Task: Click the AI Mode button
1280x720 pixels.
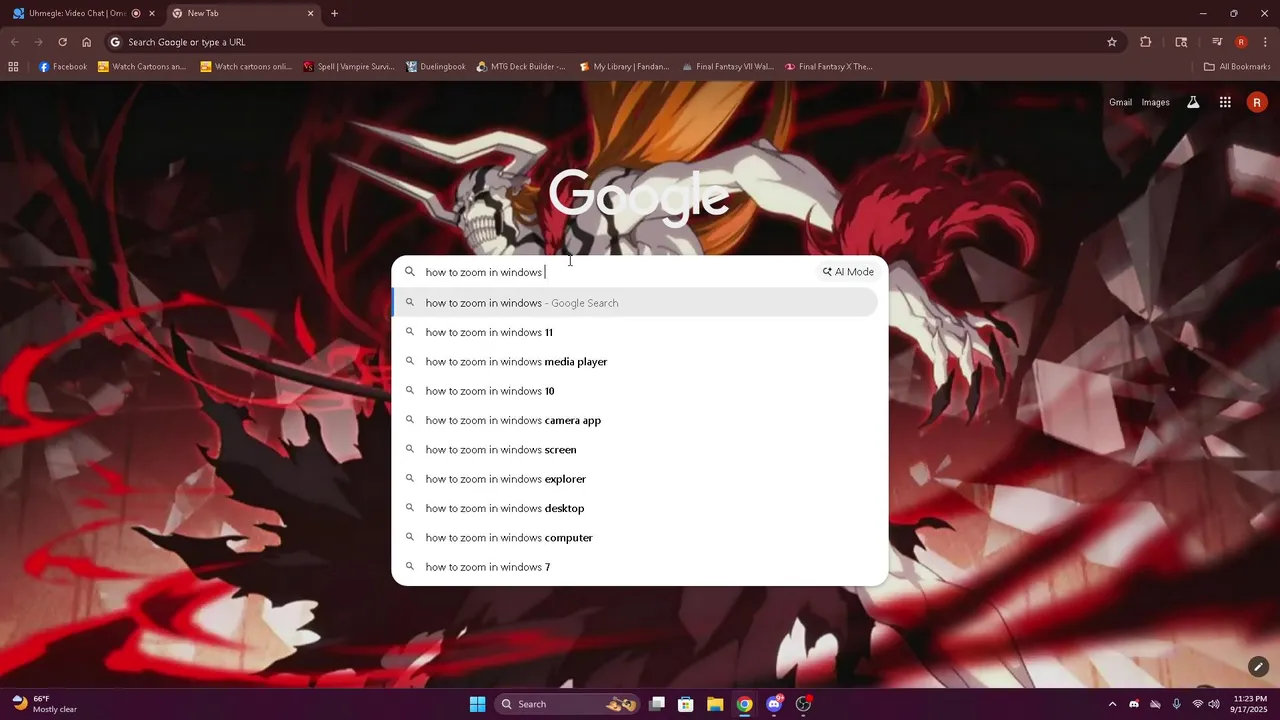Action: coord(848,272)
